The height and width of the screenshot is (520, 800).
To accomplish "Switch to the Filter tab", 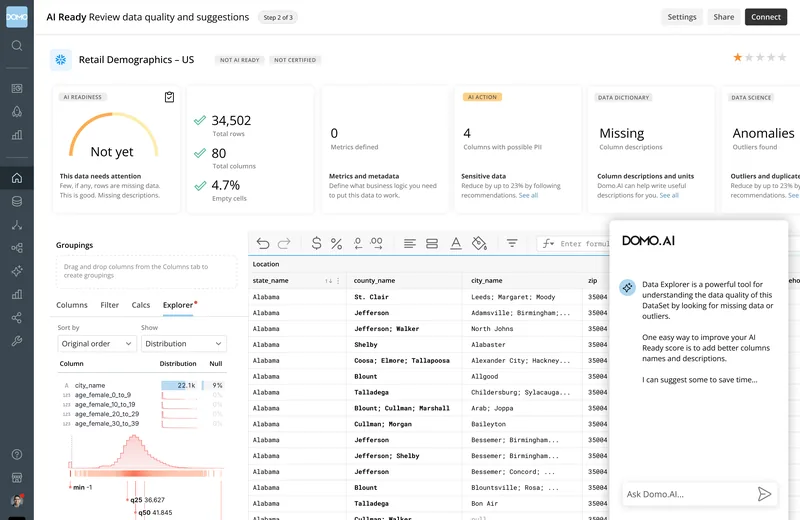I will coord(110,305).
